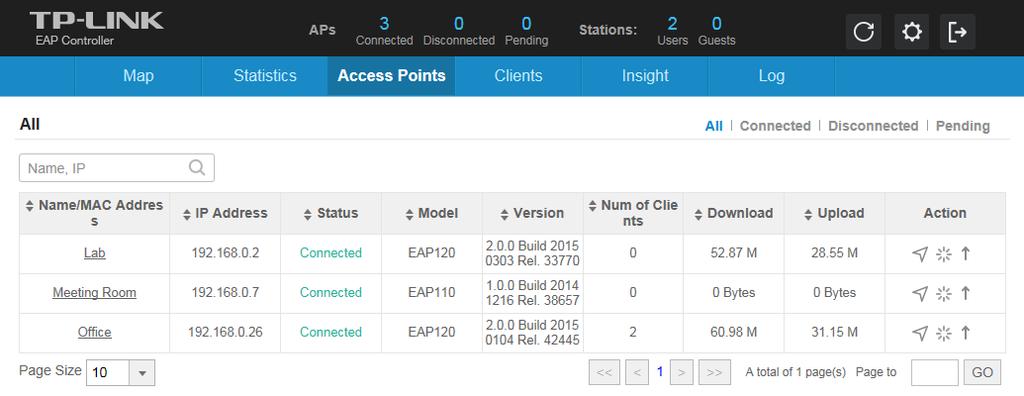This screenshot has width=1024, height=396.
Task: Select IP address 192.168.0.26
Action: coord(225,332)
